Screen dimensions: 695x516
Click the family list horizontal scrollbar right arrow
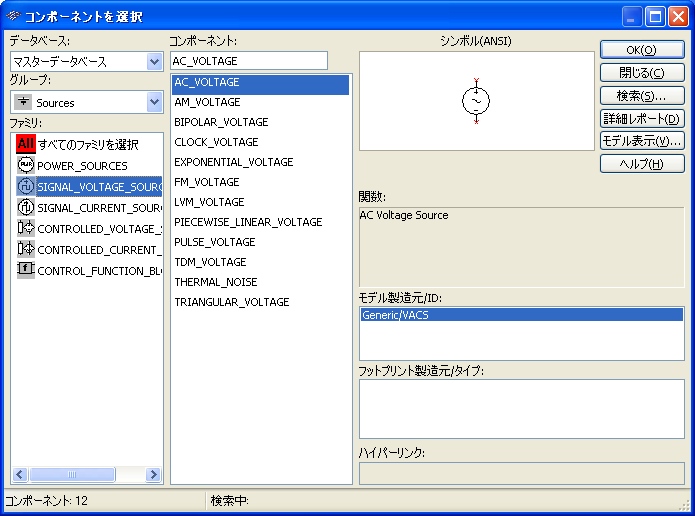pyautogui.click(x=153, y=475)
